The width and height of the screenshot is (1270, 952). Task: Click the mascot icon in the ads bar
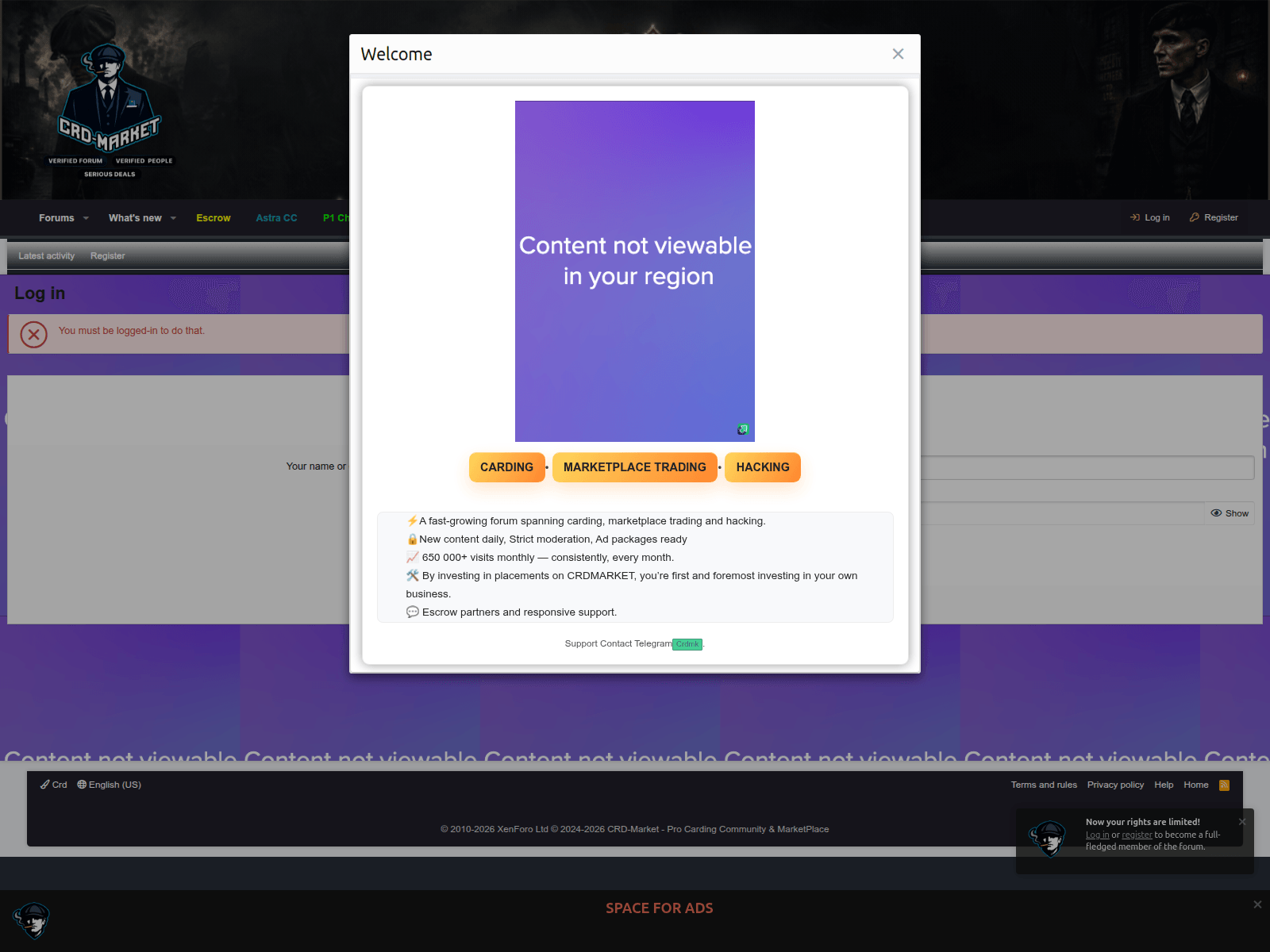click(x=31, y=920)
